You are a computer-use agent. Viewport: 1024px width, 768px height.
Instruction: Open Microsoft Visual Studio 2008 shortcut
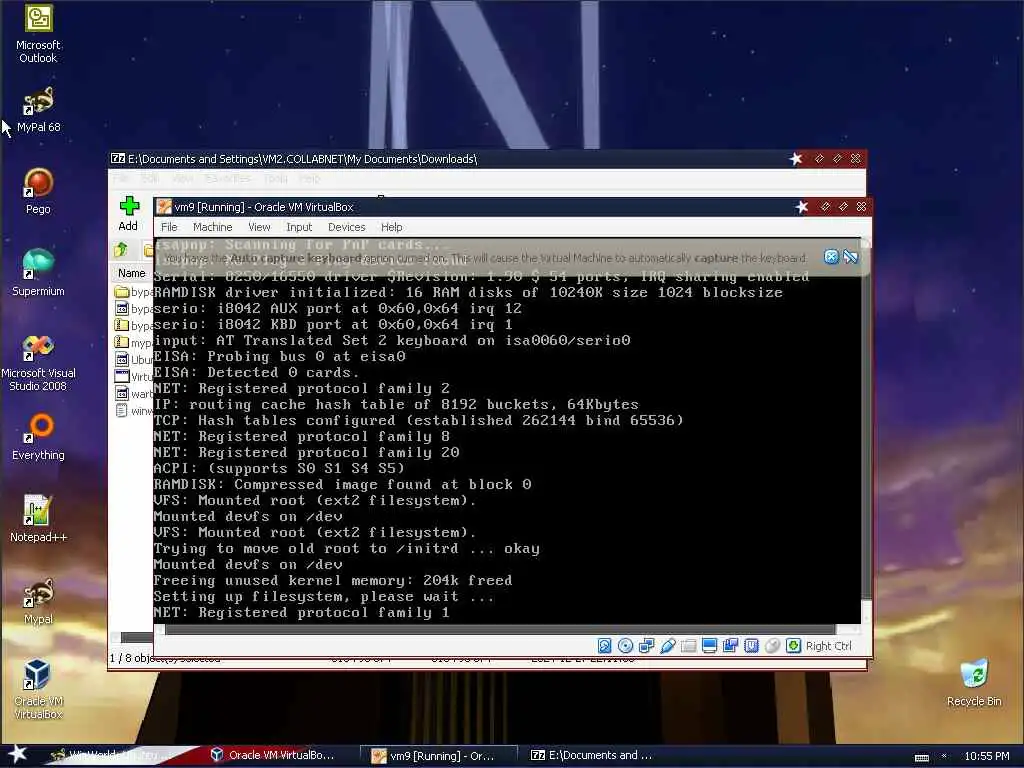click(x=38, y=362)
